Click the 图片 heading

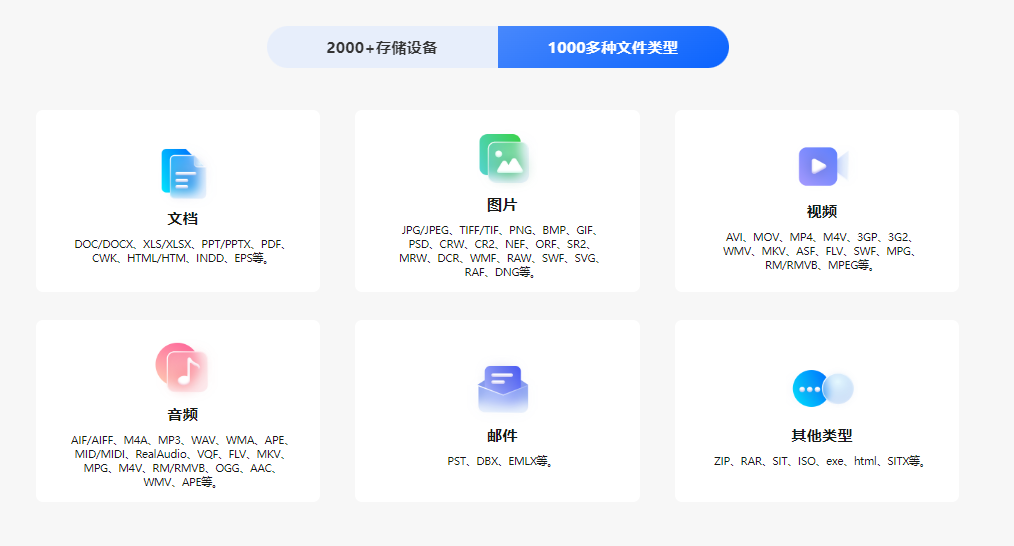point(502,205)
